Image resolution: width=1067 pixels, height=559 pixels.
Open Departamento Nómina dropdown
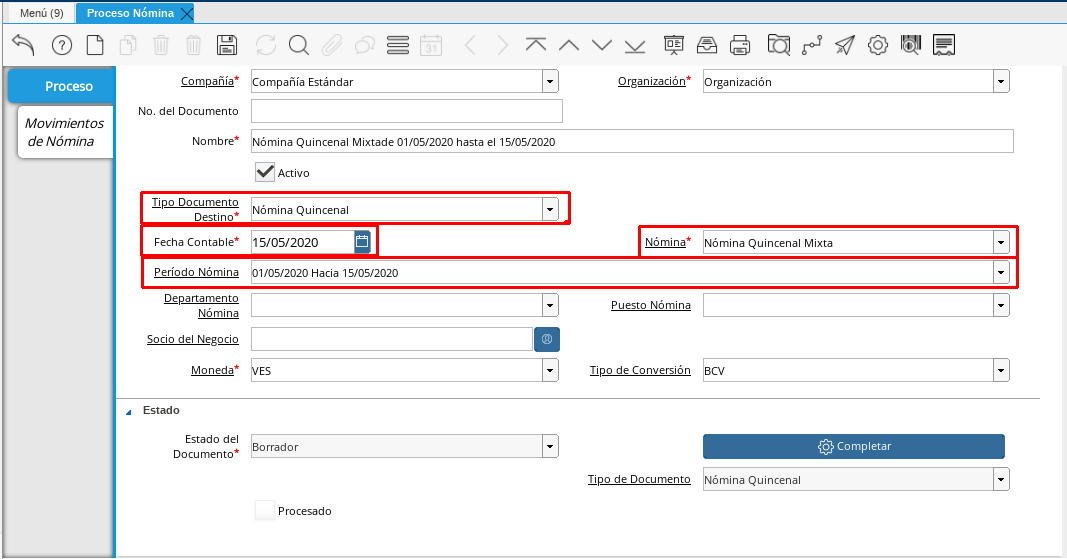551,305
